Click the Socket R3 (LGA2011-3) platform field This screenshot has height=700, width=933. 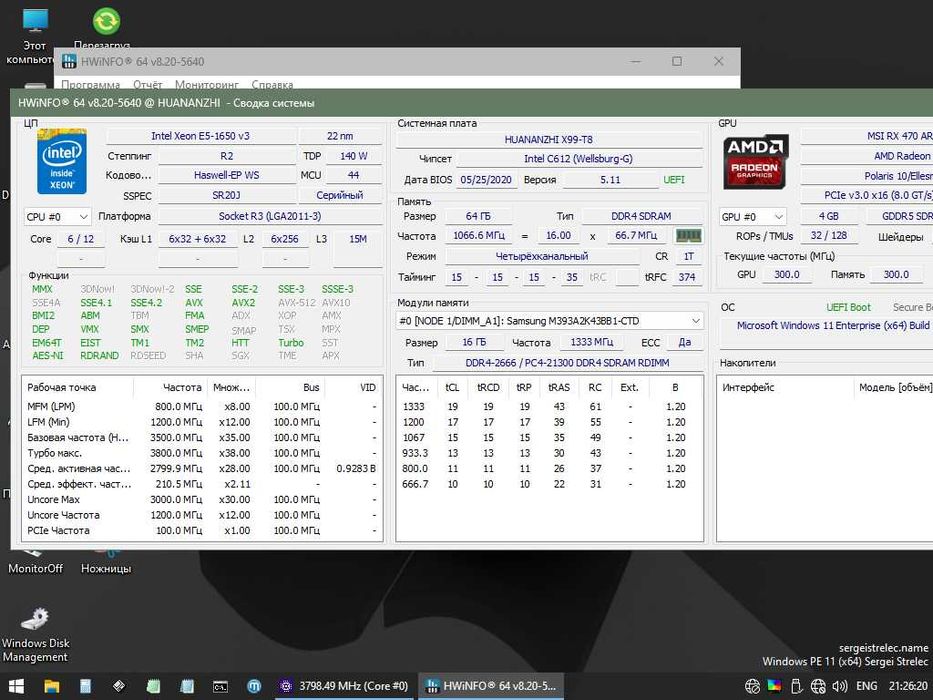pyautogui.click(x=270, y=216)
